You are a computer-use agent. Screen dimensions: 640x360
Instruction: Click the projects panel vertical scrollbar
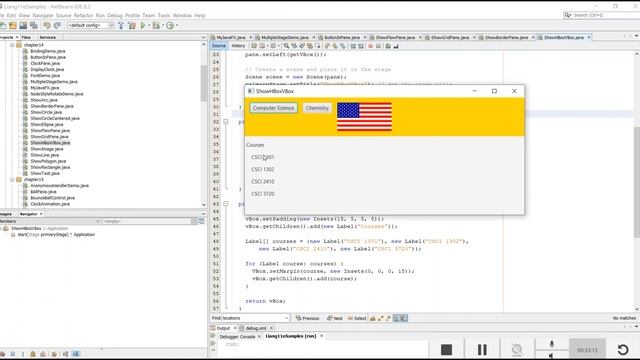(x=204, y=84)
